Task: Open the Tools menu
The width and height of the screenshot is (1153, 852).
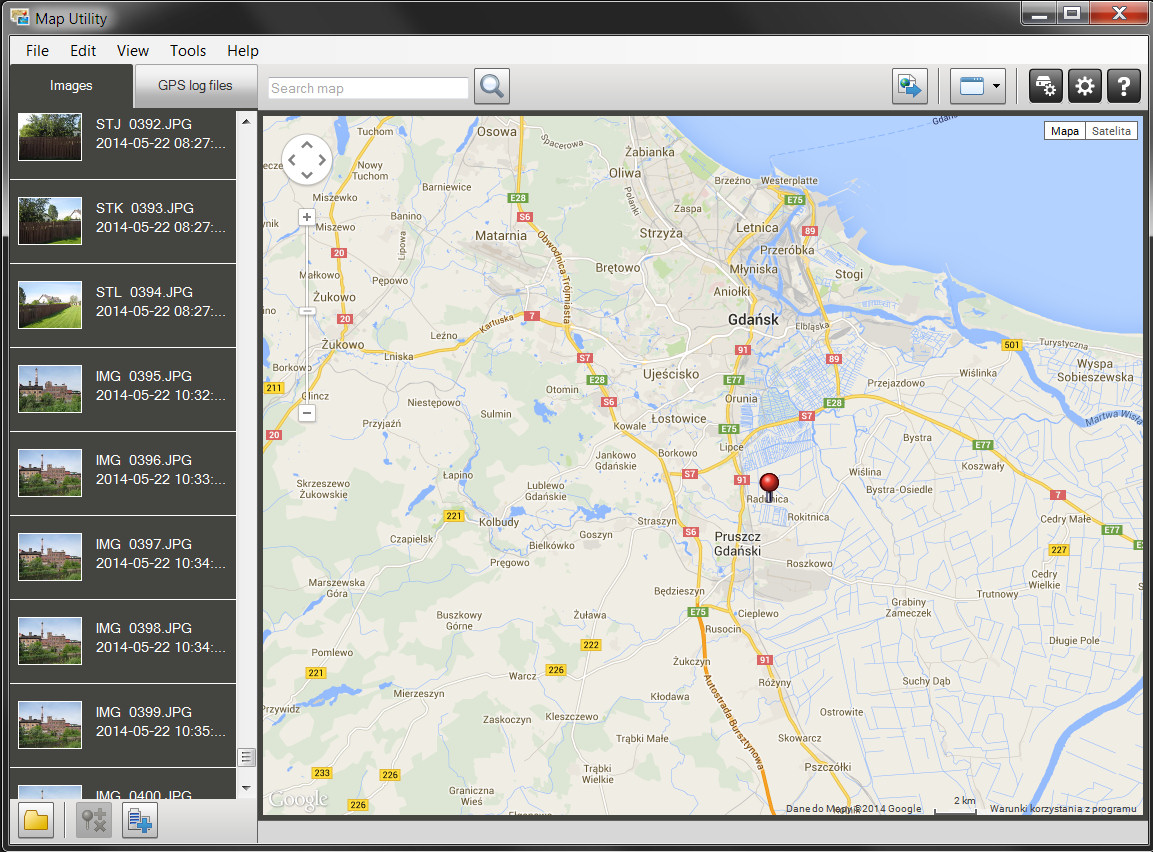Action: 188,51
